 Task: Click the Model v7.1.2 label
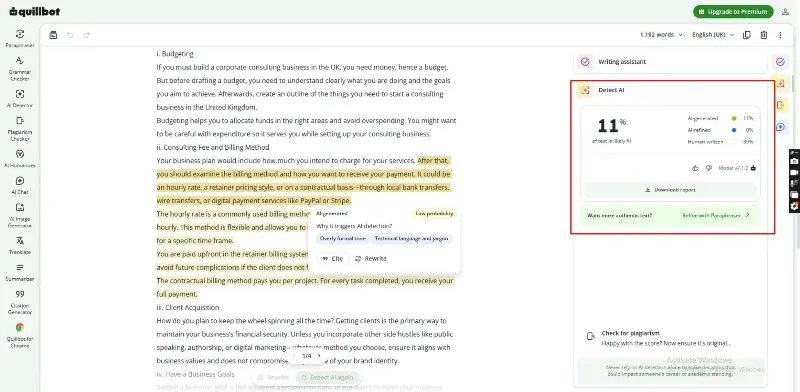tap(733, 168)
